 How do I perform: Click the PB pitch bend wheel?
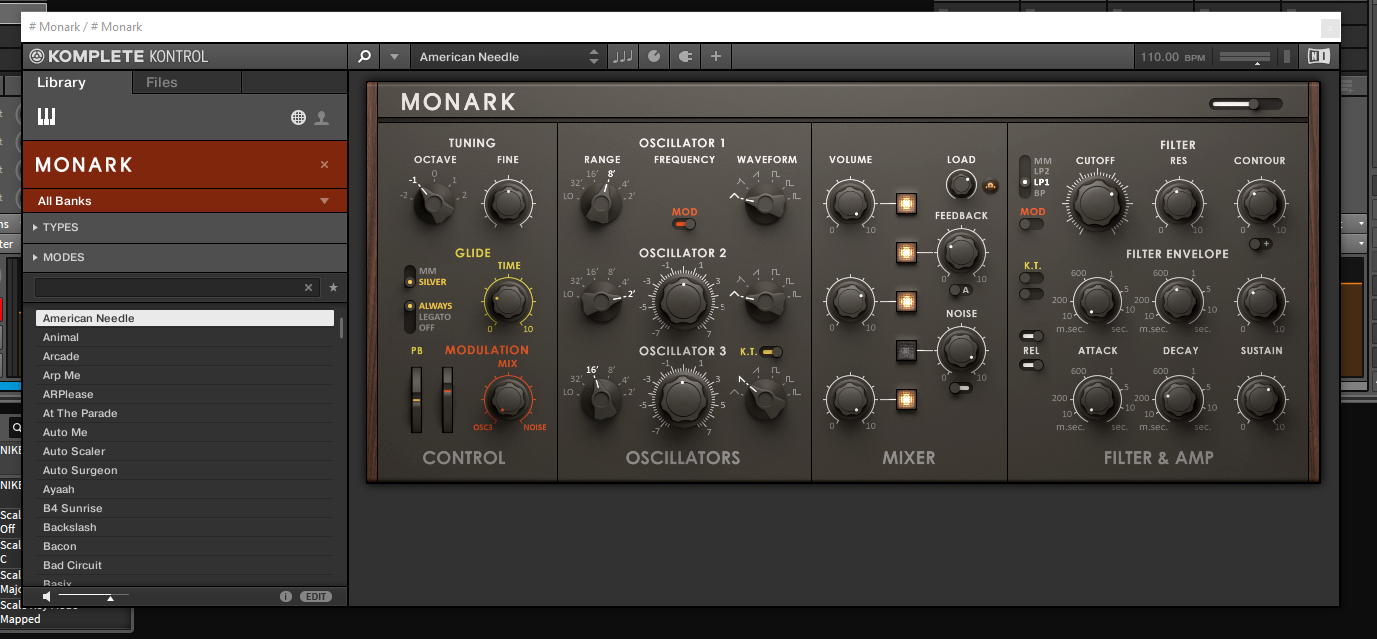click(418, 399)
